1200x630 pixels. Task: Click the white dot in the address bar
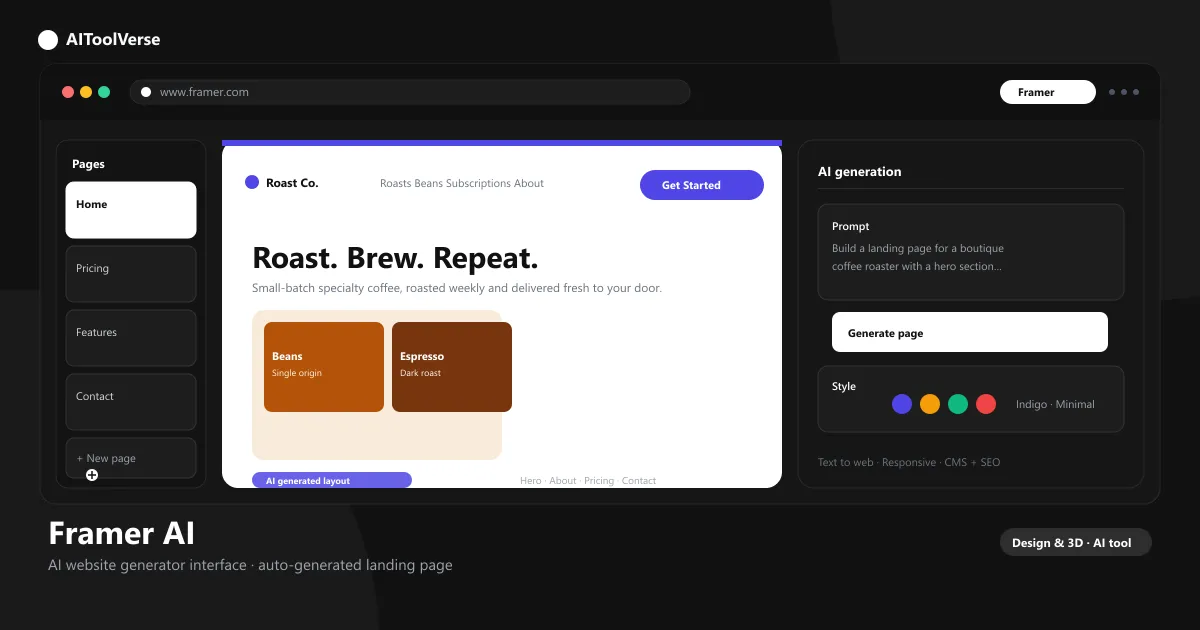146,92
